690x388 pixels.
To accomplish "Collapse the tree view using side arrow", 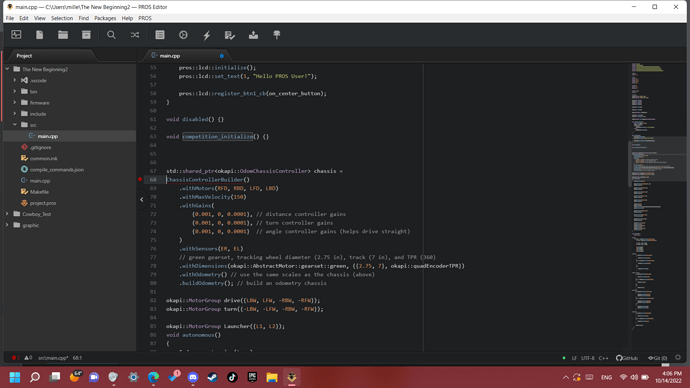I will pyautogui.click(x=142, y=200).
